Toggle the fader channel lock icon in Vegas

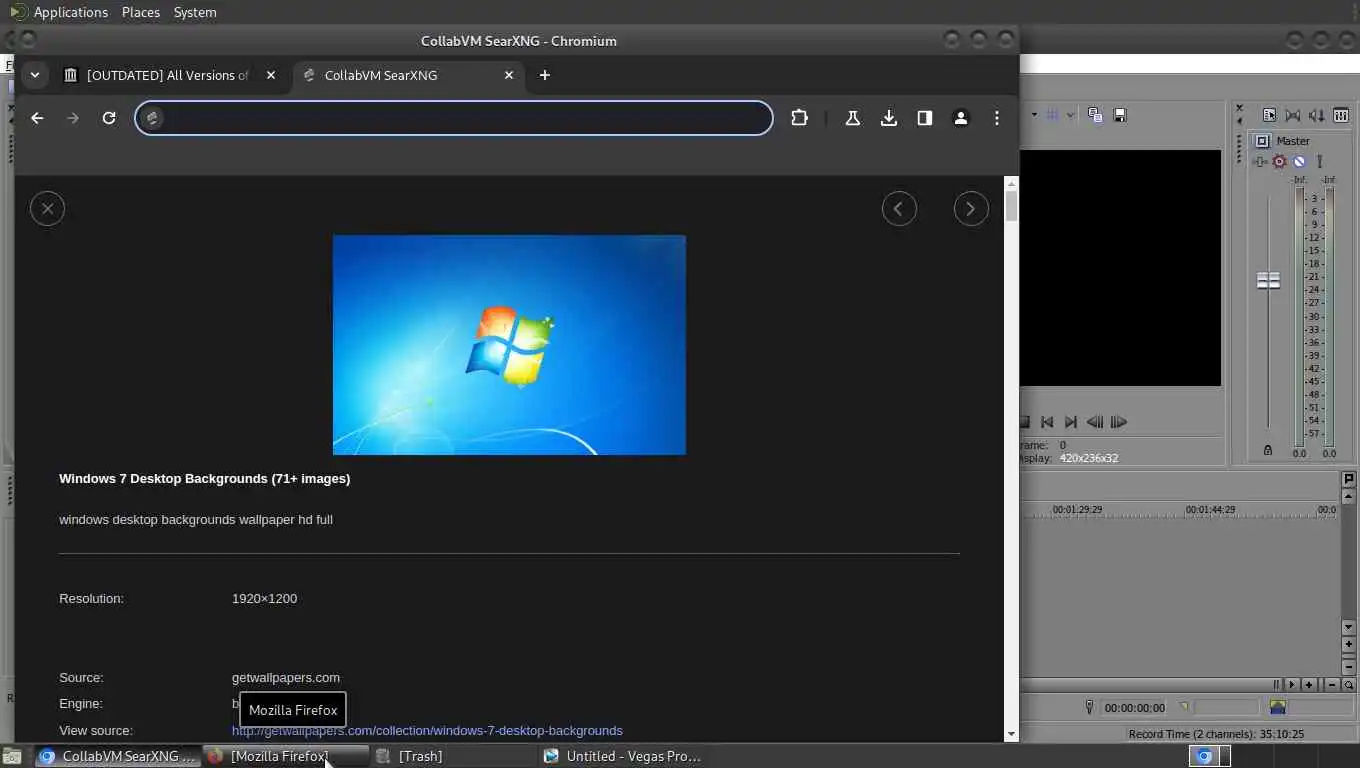pos(1268,450)
